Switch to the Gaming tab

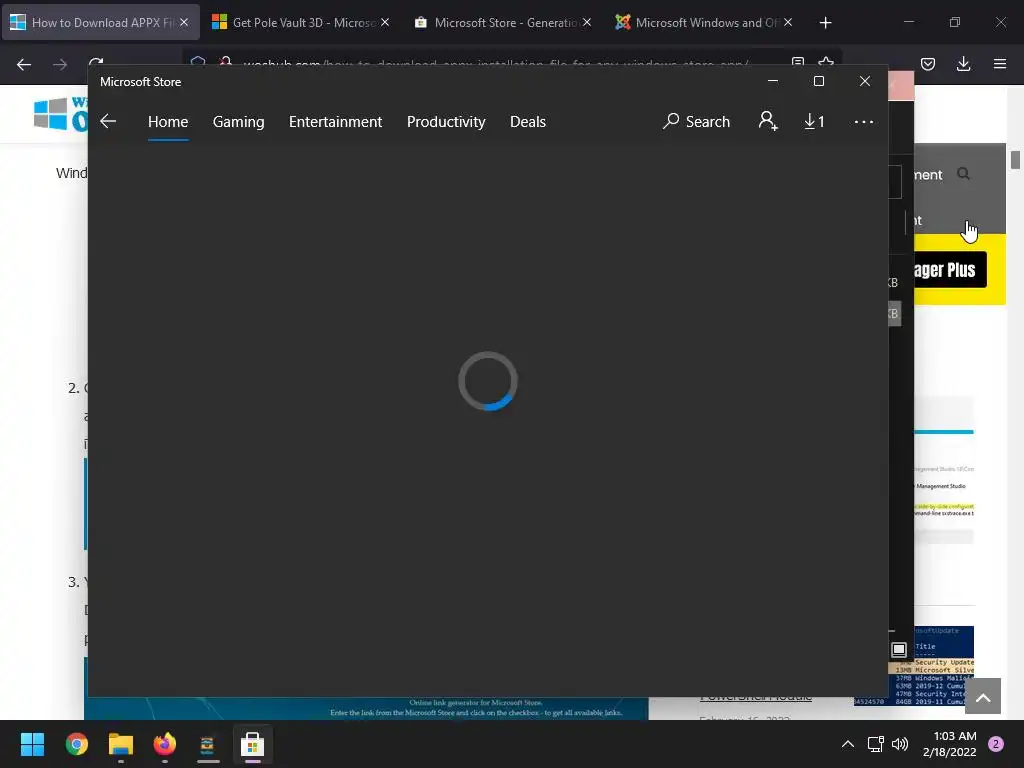[x=238, y=121]
